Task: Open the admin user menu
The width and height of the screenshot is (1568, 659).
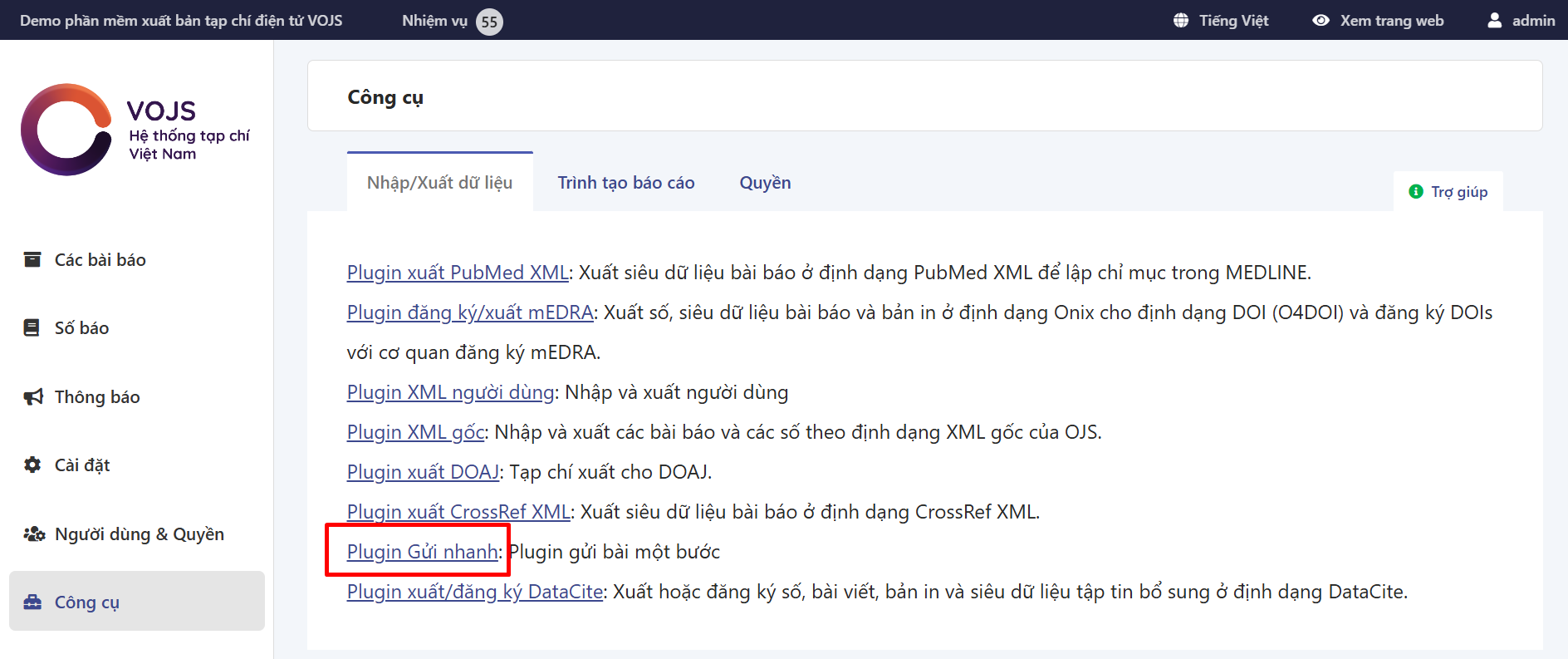Action: click(1521, 20)
